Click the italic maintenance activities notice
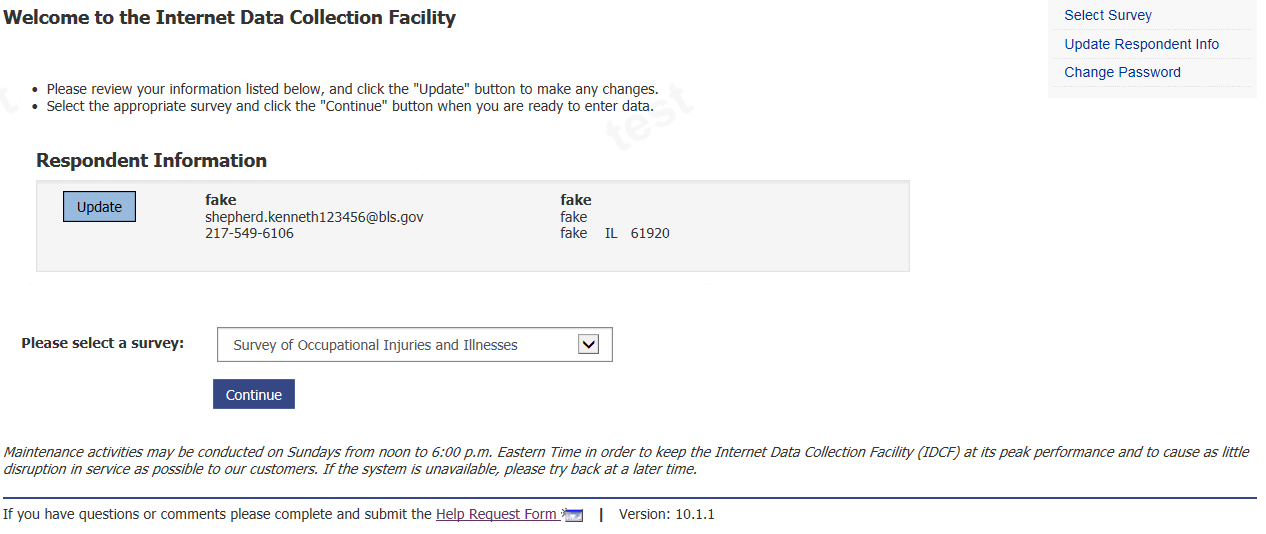The height and width of the screenshot is (534, 1266). (626, 460)
